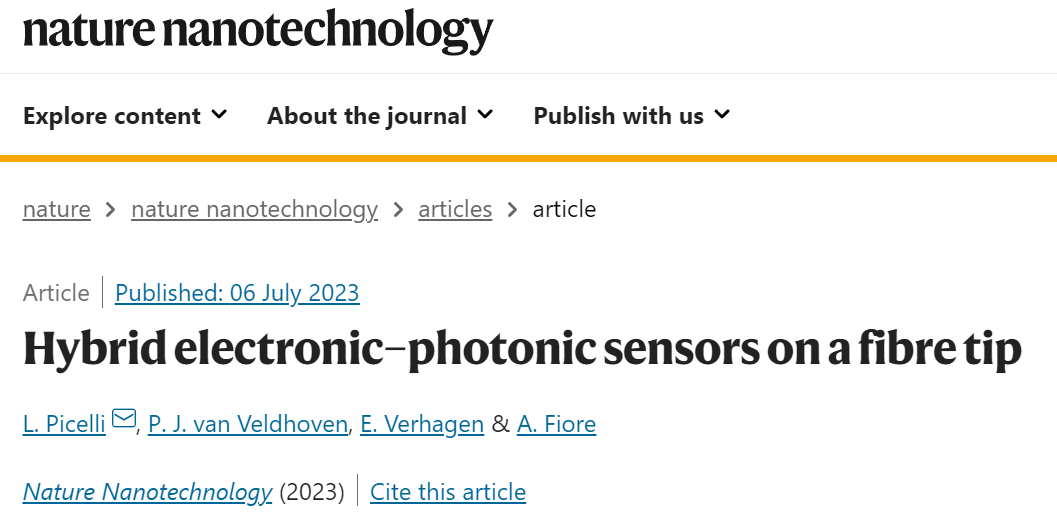The image size is (1057, 531).
Task: Open author P. J. van Veldhoven link
Action: pos(247,424)
